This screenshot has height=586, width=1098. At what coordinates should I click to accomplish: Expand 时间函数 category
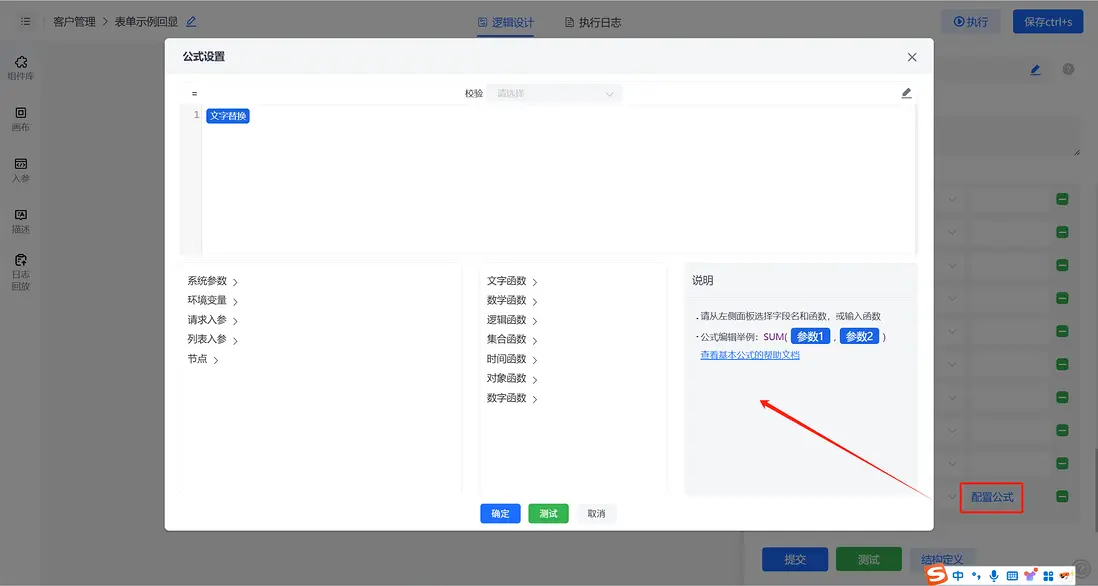(512, 360)
